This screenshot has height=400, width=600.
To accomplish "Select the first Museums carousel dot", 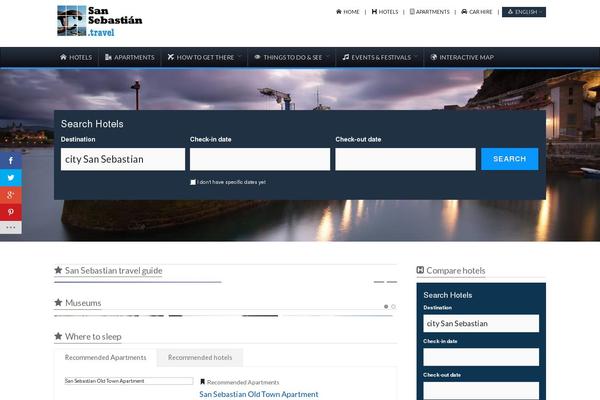I will [386, 307].
